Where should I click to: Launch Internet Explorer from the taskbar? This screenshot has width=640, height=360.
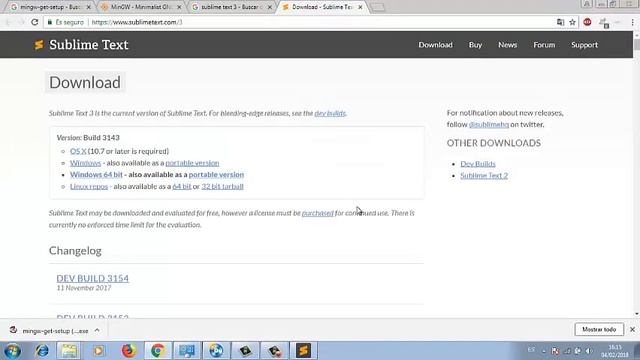click(x=42, y=351)
